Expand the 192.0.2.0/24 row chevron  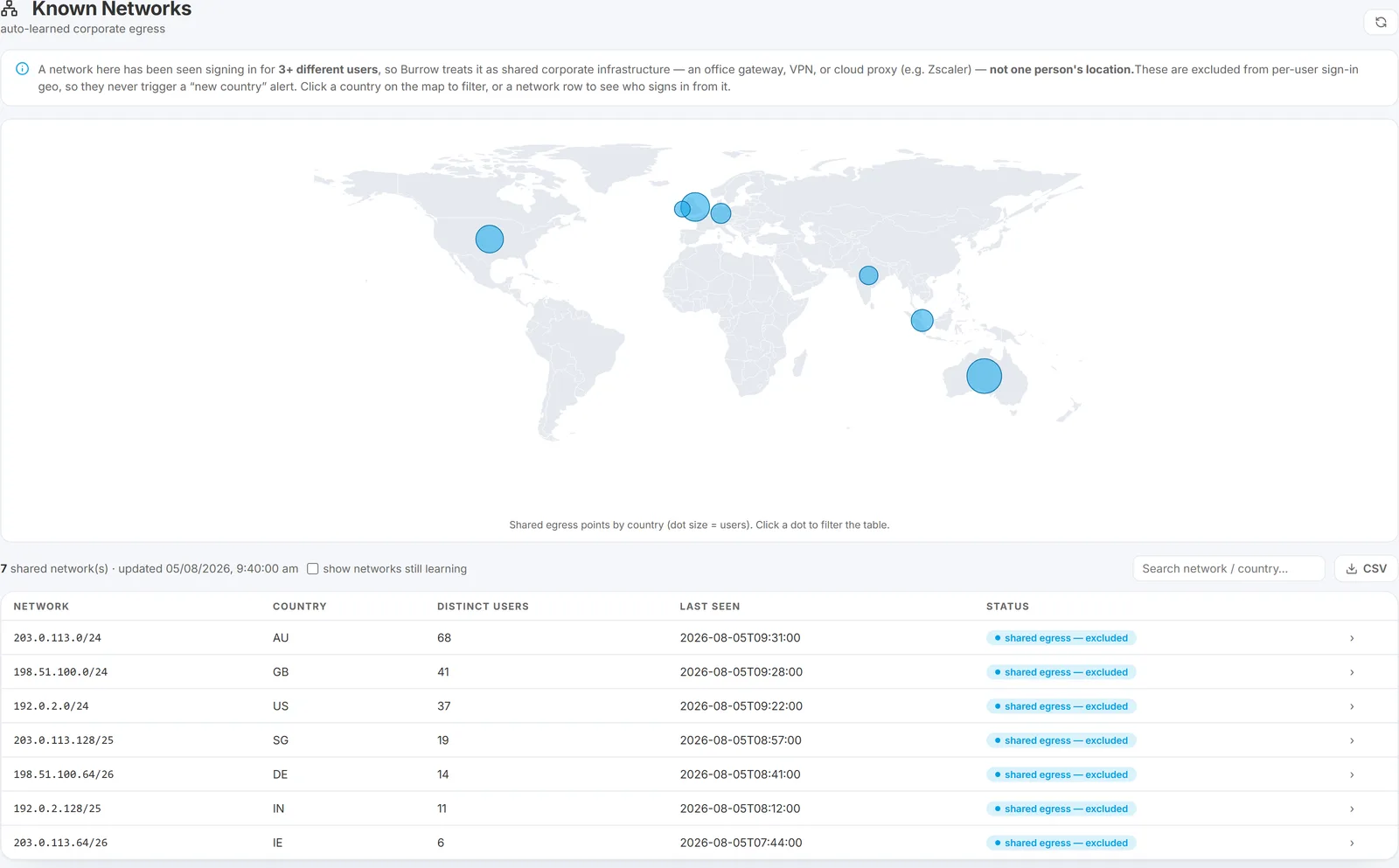pyautogui.click(x=1352, y=706)
